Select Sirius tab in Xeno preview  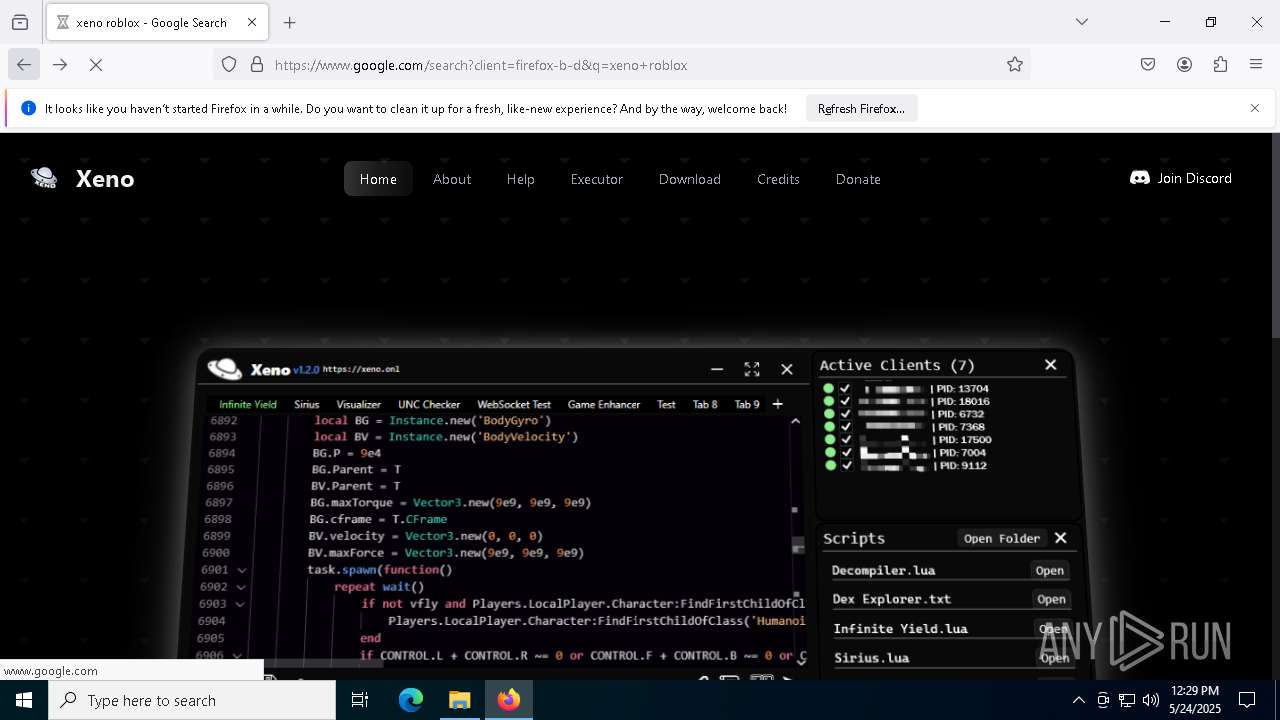point(307,404)
